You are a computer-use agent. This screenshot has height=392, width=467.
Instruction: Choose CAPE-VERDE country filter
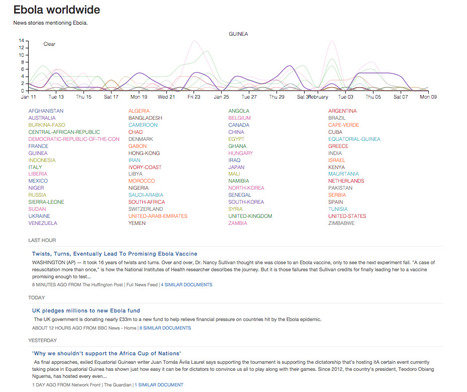click(344, 125)
